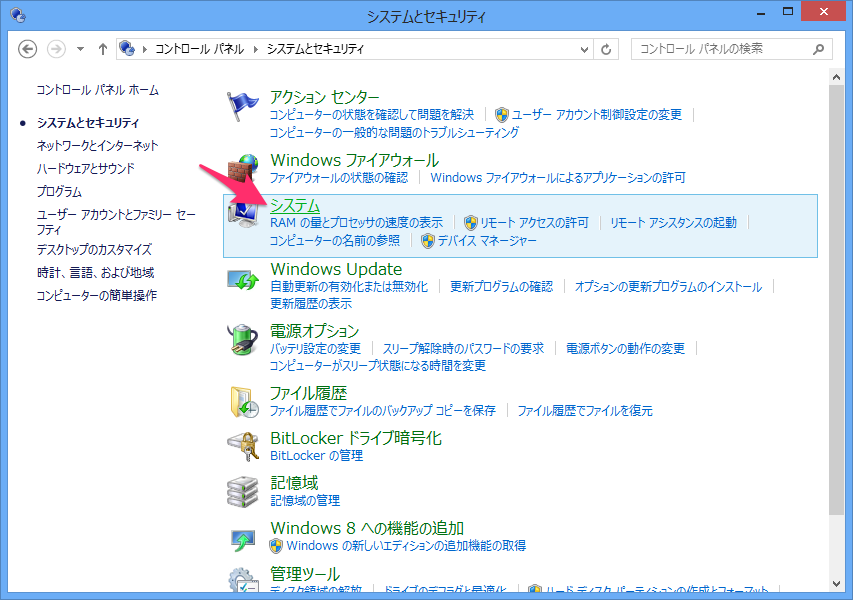Click the BitLocker drive lock icon
This screenshot has height=600, width=853.
(x=243, y=447)
